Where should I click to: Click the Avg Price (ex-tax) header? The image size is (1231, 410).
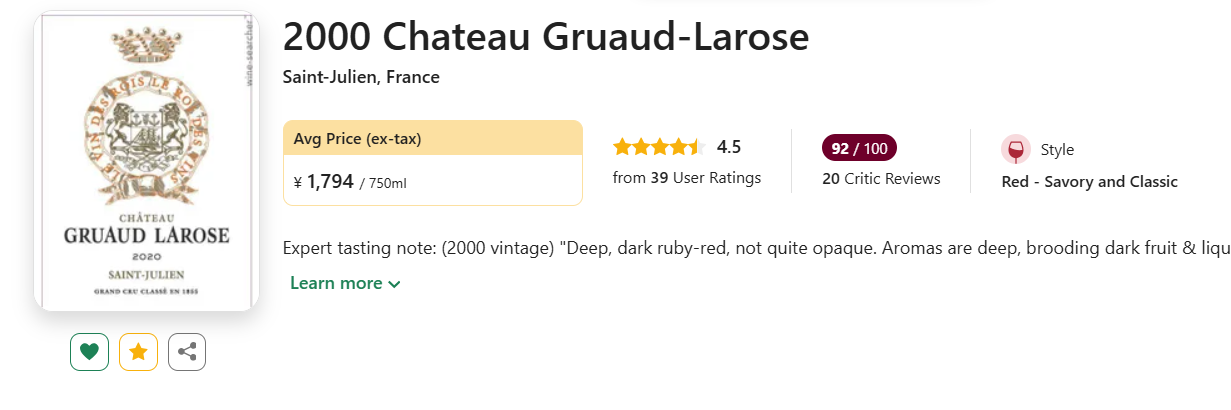click(x=357, y=138)
